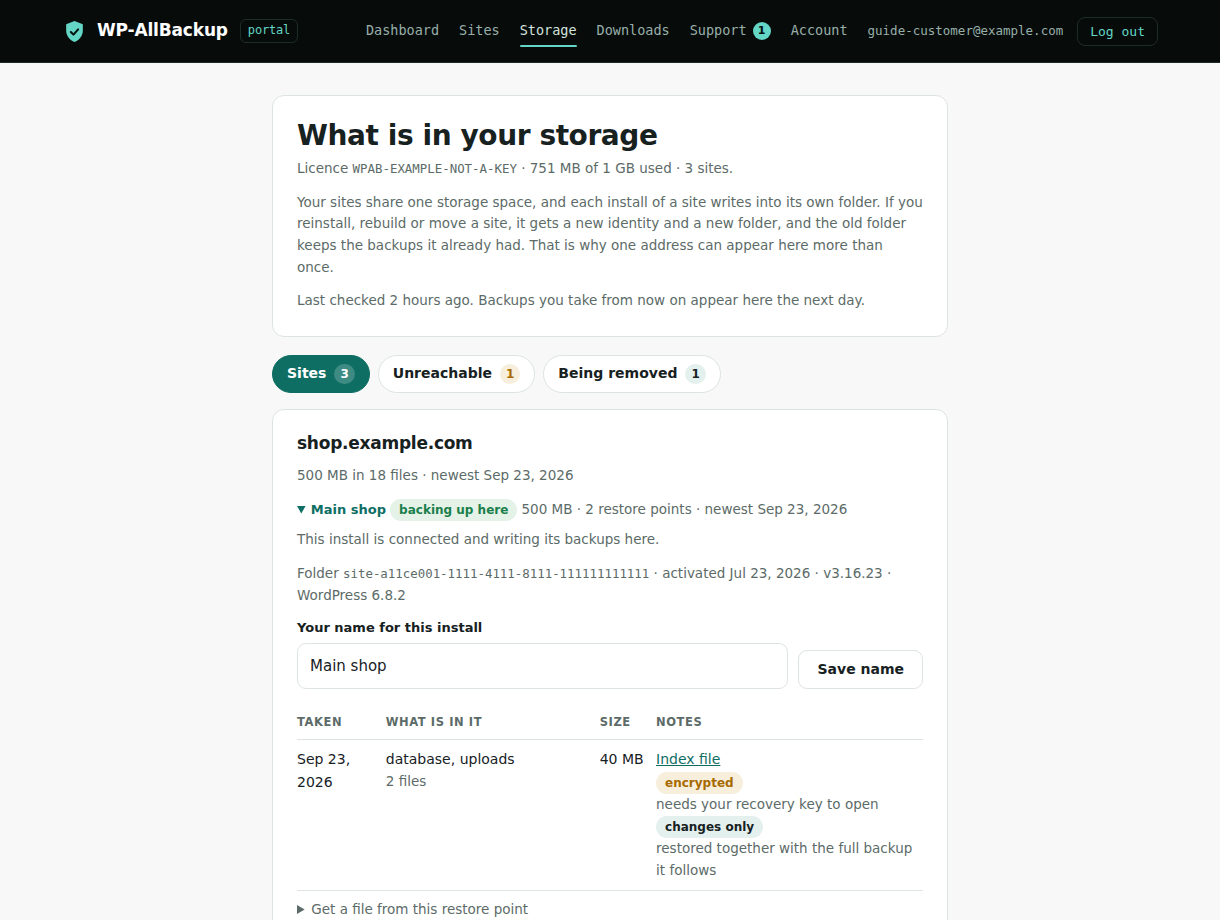1220x920 pixels.
Task: Expand Get a file from this restore point
Action: click(412, 909)
